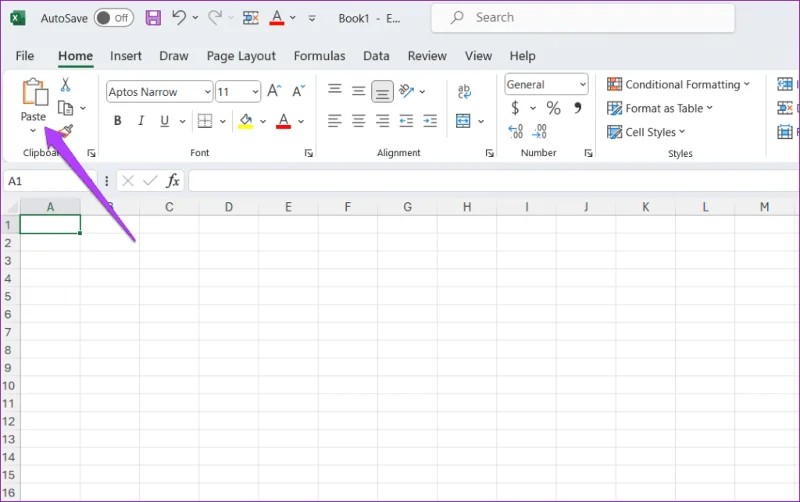Click the Search box
Image resolution: width=800 pixels, height=502 pixels.
click(x=583, y=18)
